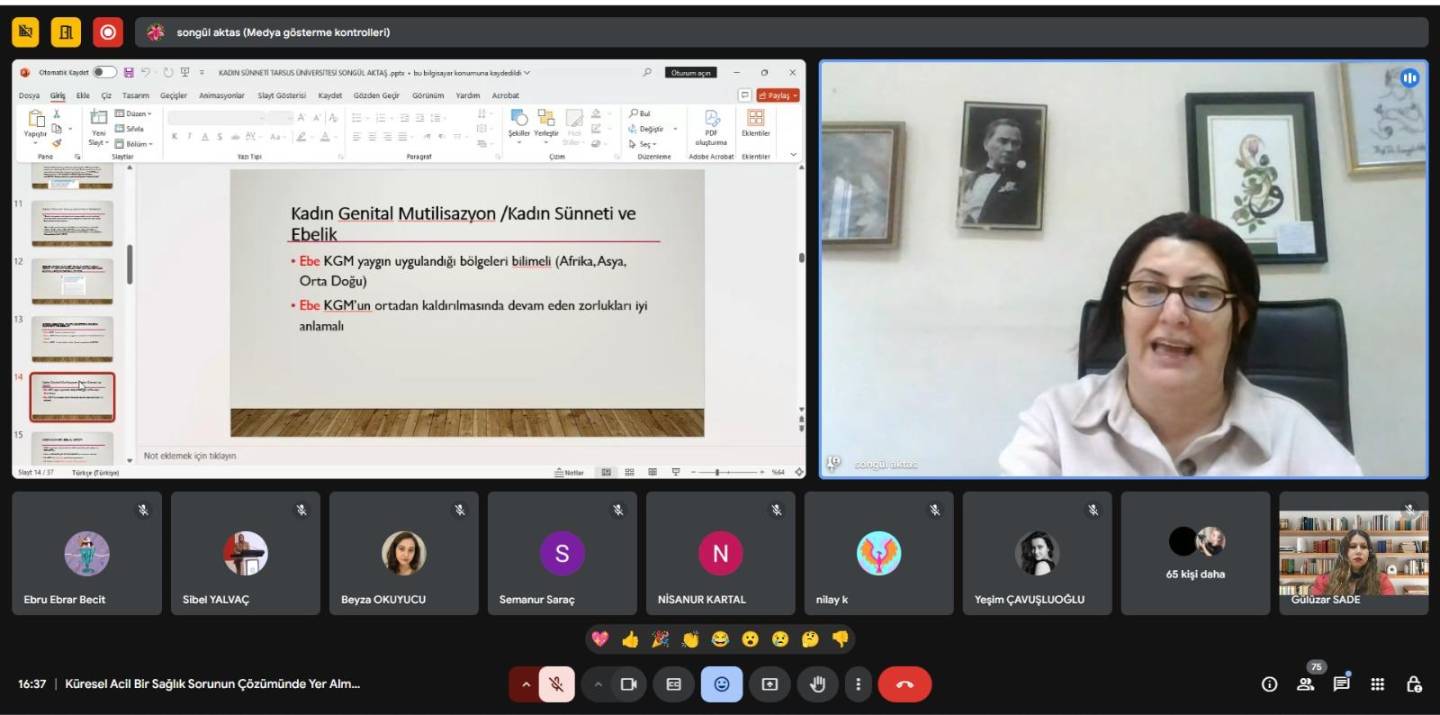Viewport: 1440px width, 715px height.
Task: Send the party popper reaction
Action: (x=660, y=639)
